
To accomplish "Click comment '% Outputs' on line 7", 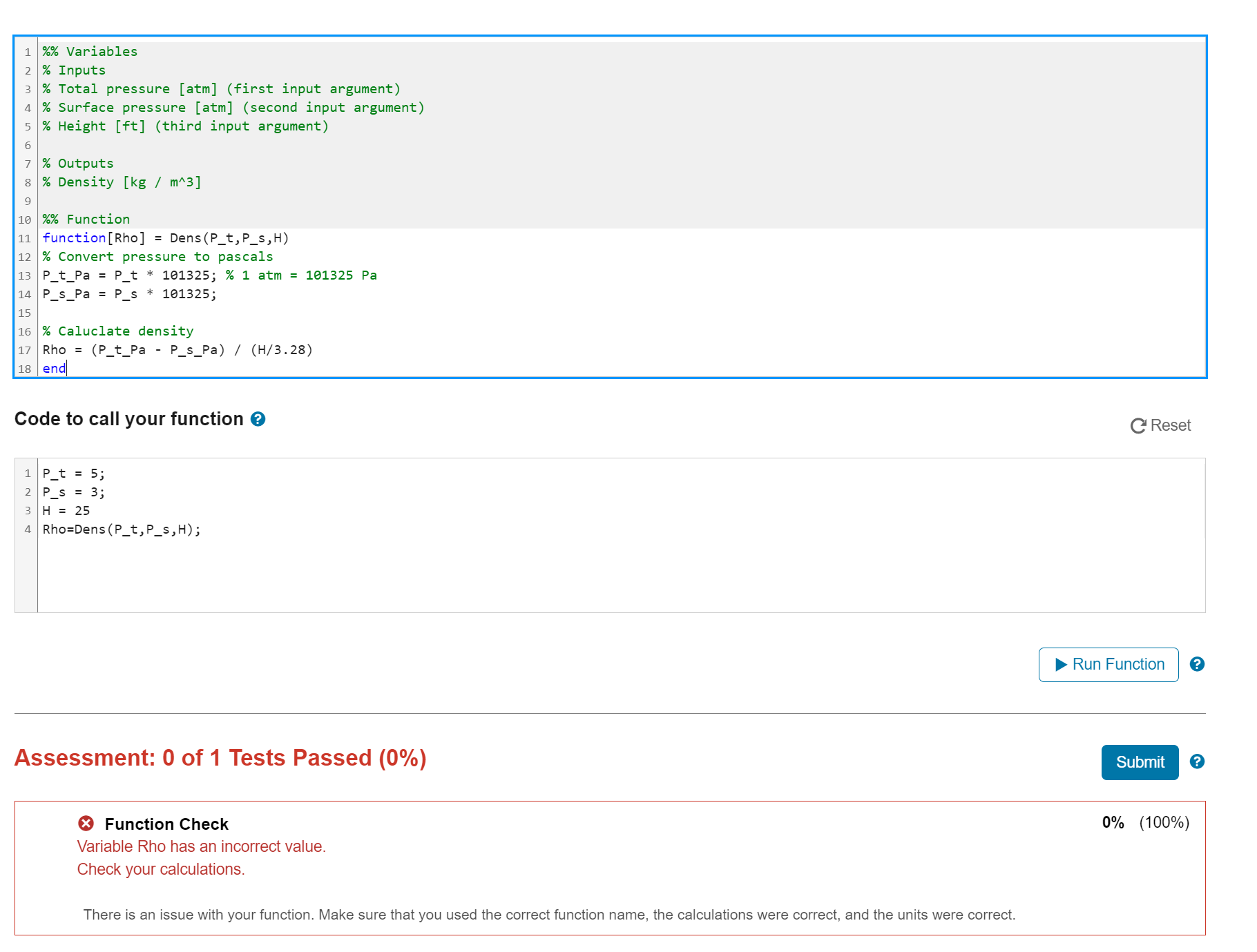I will (x=78, y=164).
